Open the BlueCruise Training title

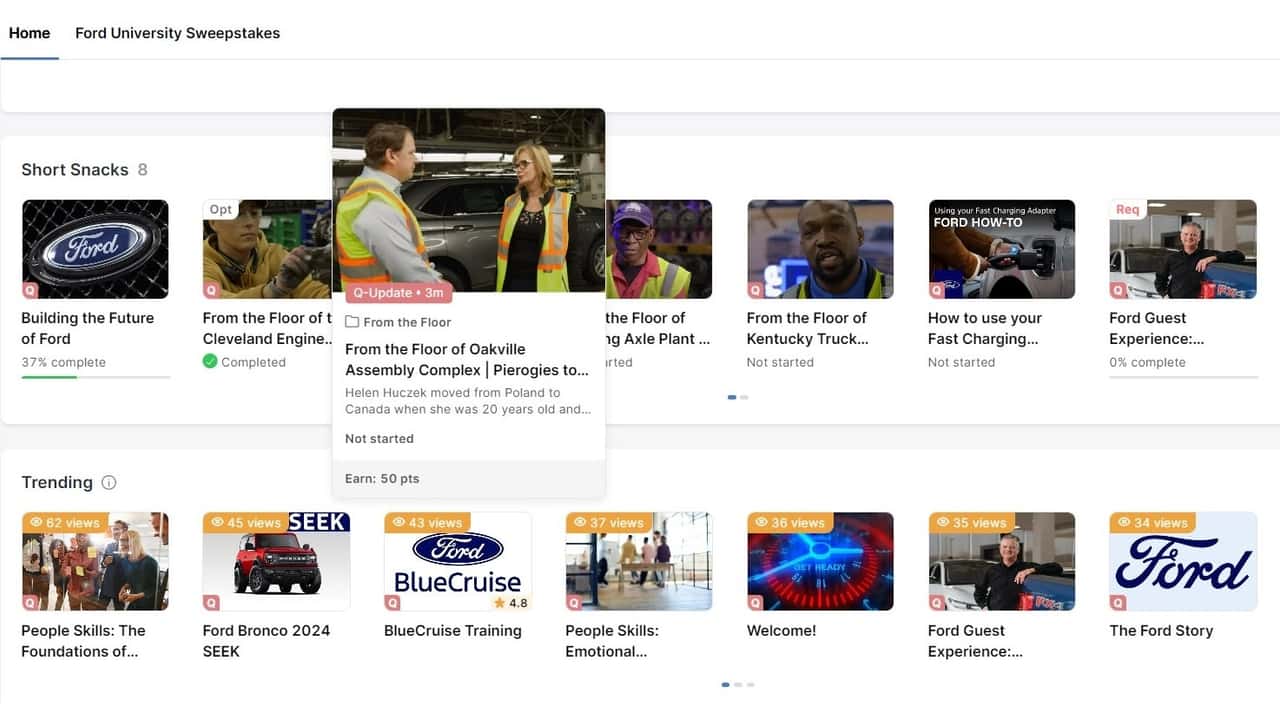tap(453, 631)
